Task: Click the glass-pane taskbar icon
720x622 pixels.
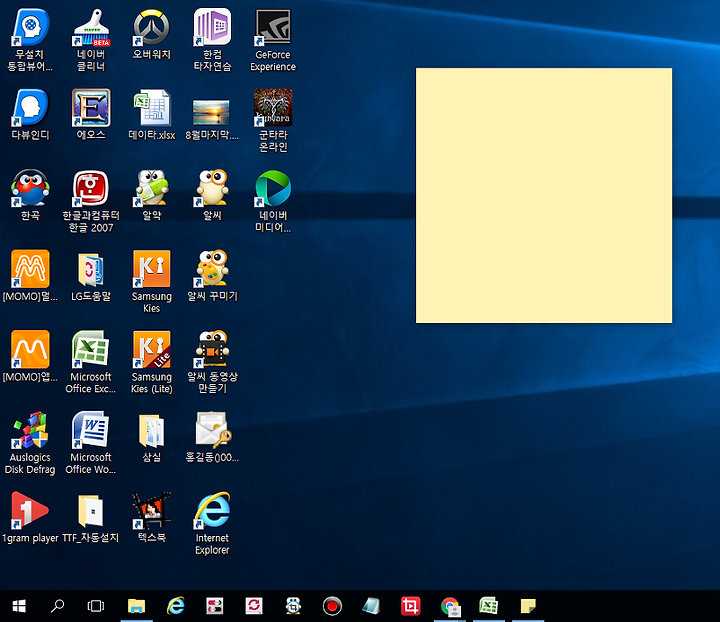Action: point(371,606)
